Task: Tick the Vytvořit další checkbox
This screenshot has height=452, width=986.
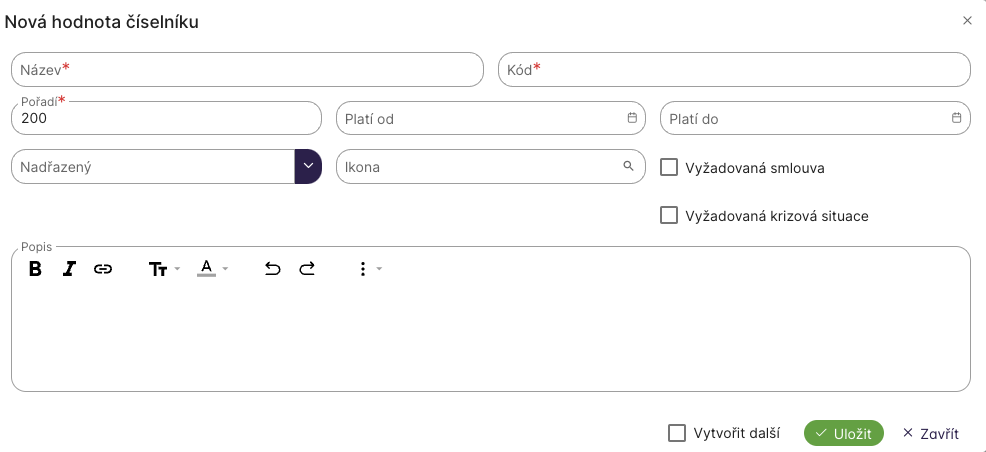Action: click(x=677, y=433)
